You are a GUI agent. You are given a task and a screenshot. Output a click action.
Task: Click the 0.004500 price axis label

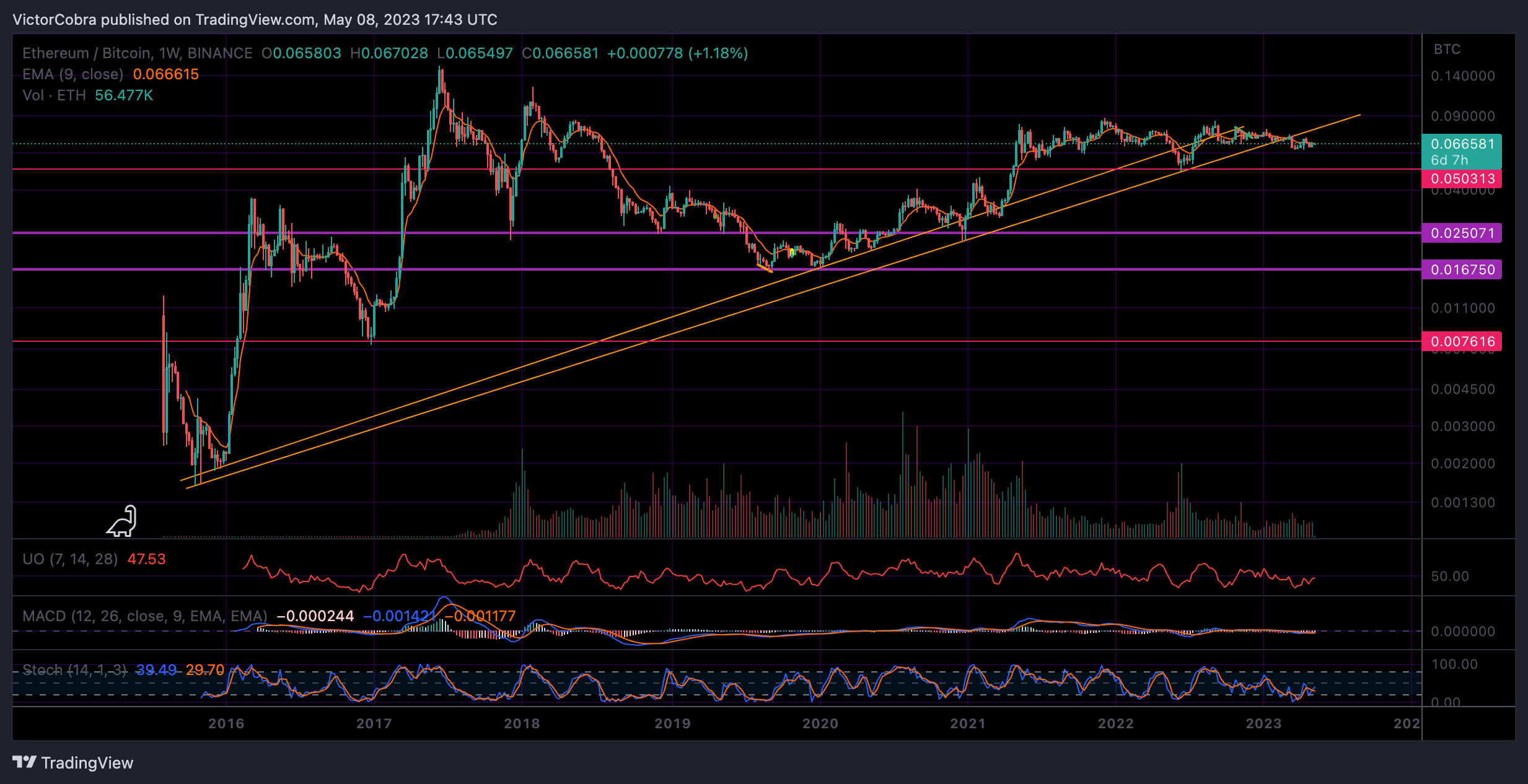[x=1463, y=390]
